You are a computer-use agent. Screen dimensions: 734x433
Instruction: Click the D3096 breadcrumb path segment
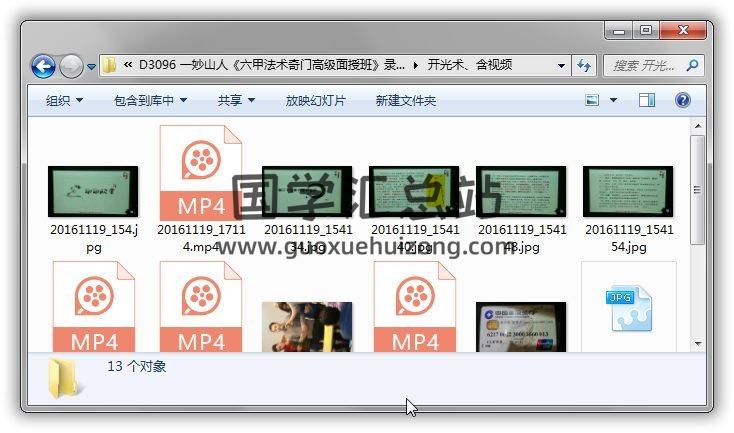[x=272, y=65]
